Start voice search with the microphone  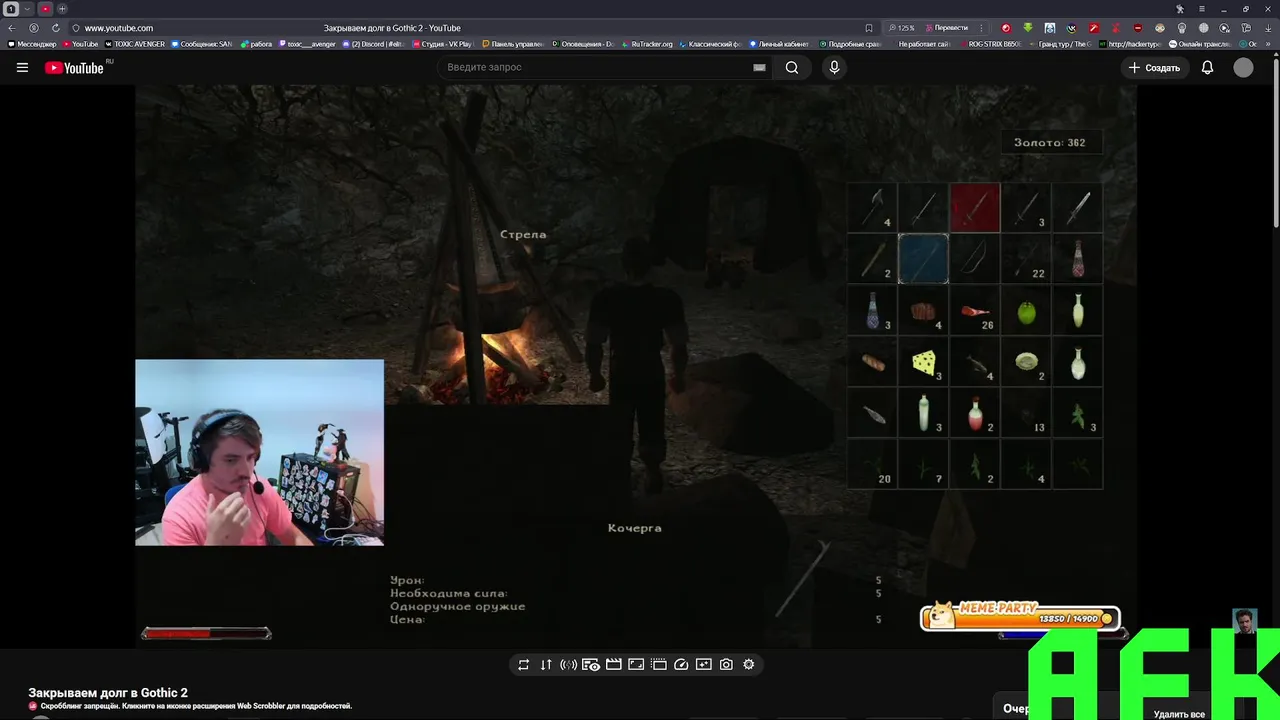coord(834,67)
